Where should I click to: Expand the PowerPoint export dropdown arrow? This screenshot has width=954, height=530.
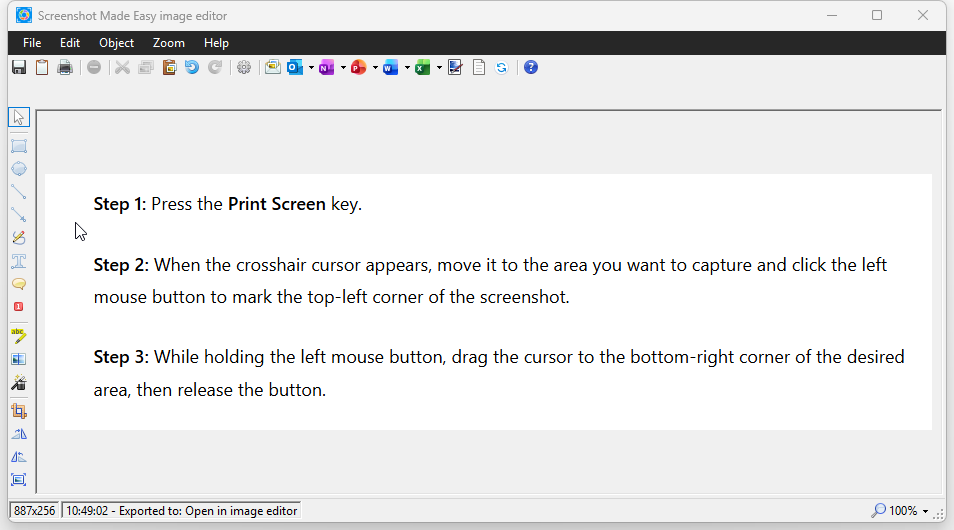coord(375,68)
